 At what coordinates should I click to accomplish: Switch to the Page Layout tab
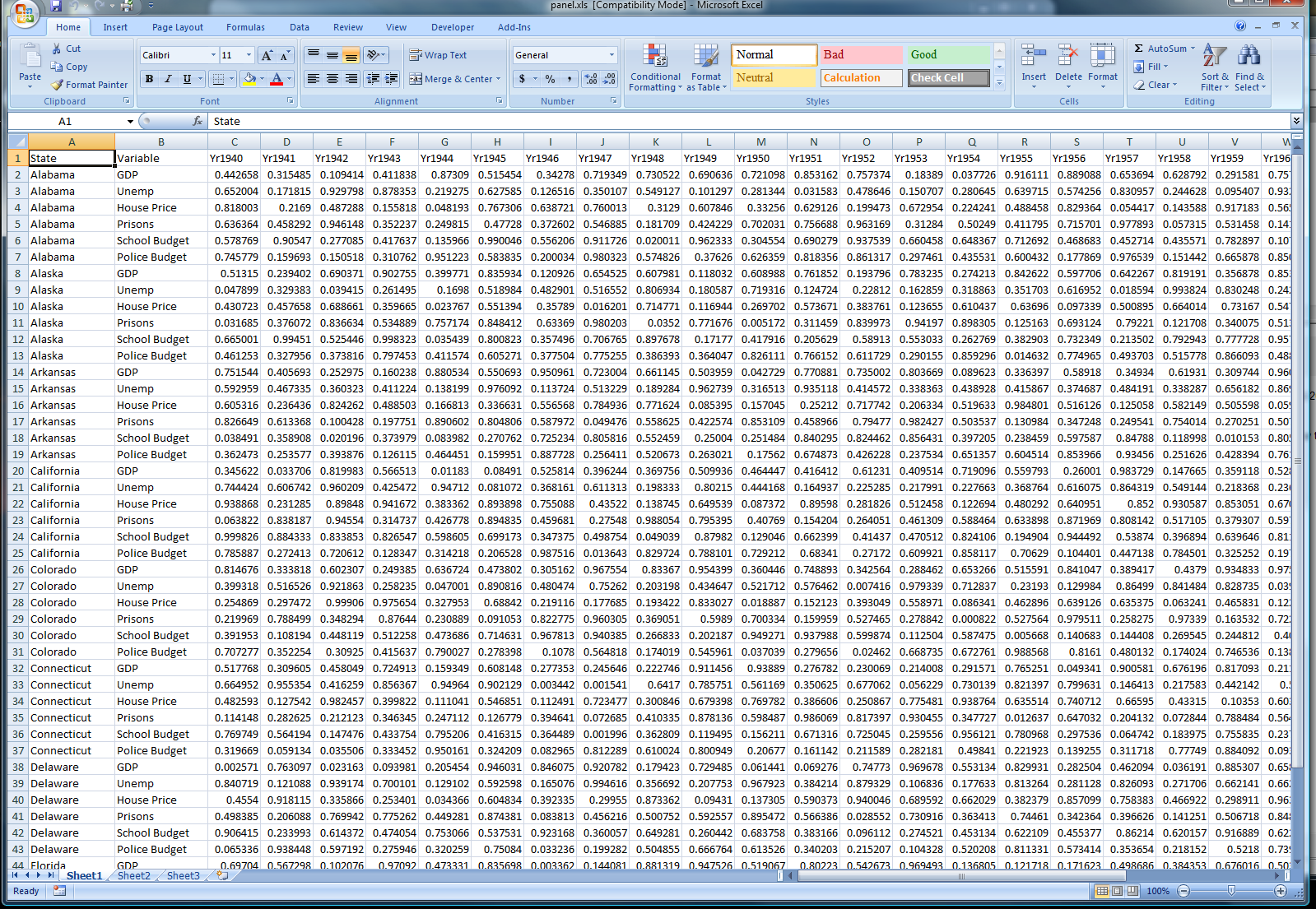[x=177, y=27]
